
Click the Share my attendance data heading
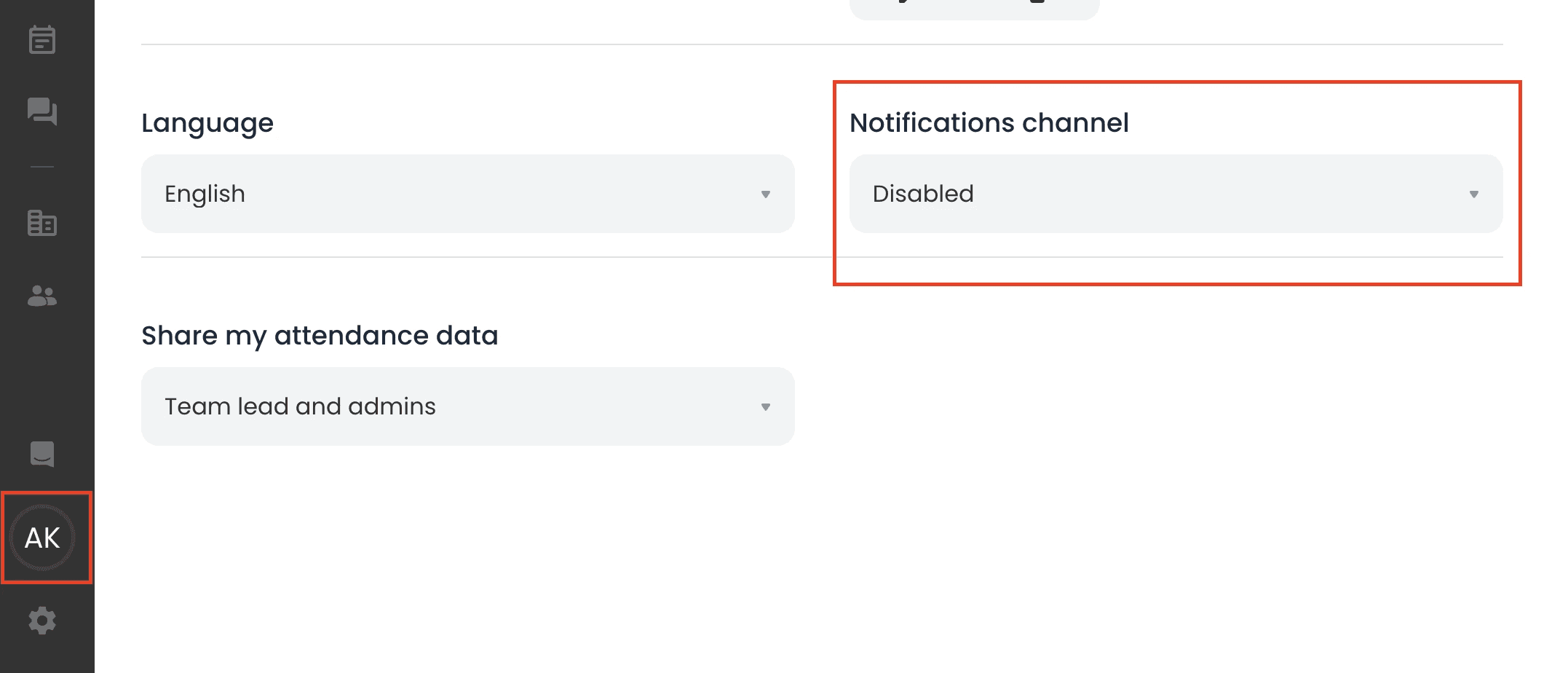click(320, 336)
